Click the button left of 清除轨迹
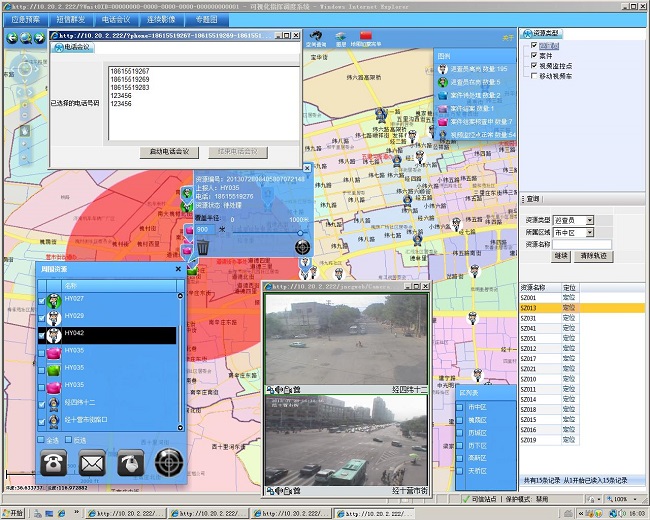The image size is (650, 520). (x=561, y=256)
